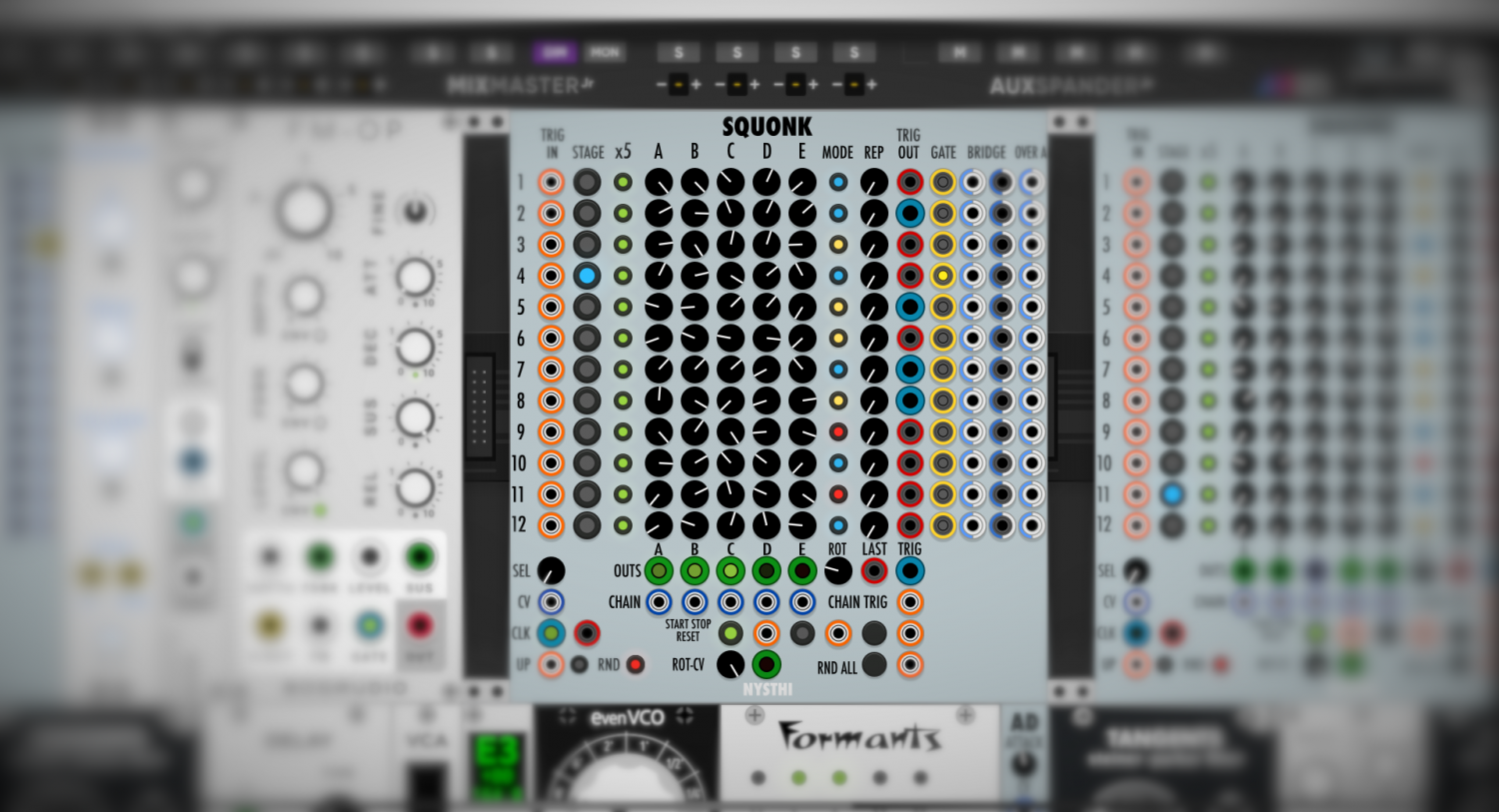Click the row 8 knob in column B
The image size is (1499, 812).
tap(695, 401)
